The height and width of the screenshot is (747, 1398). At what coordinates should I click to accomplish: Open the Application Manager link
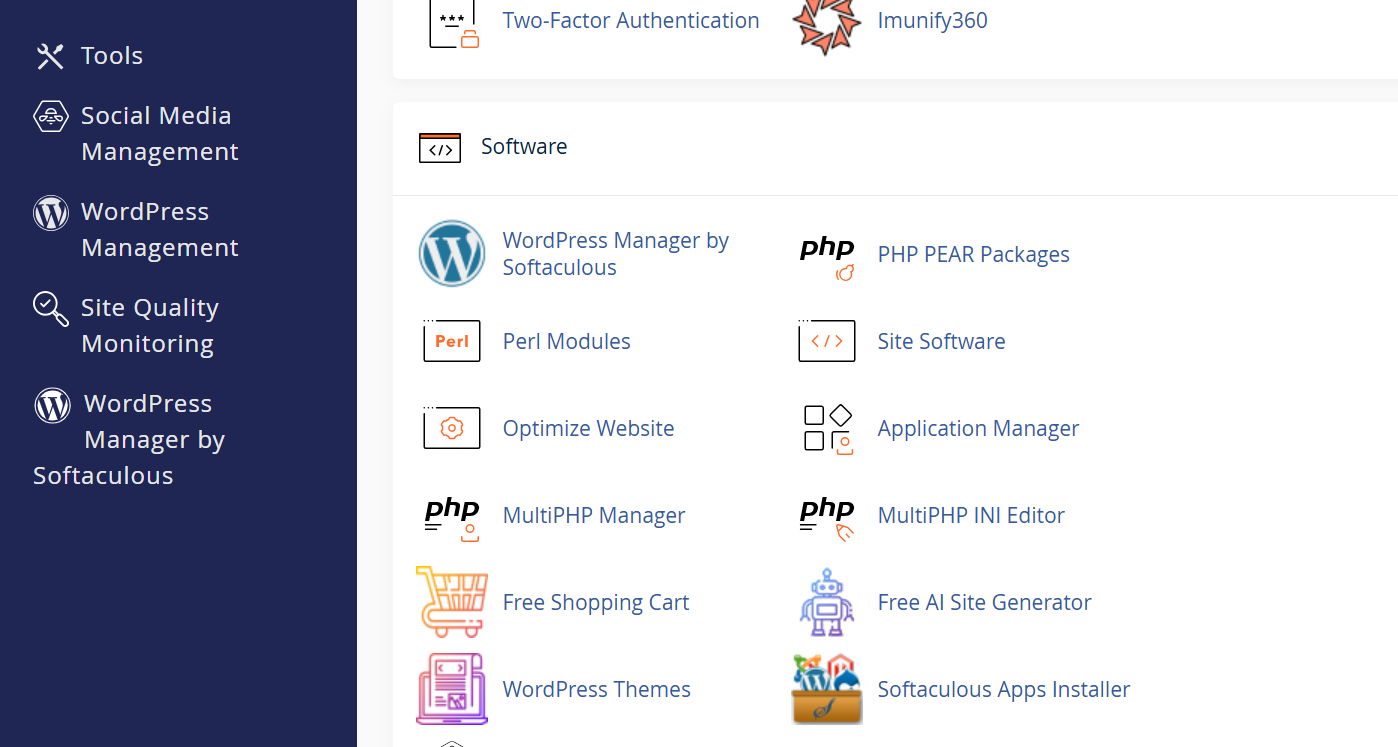point(978,428)
